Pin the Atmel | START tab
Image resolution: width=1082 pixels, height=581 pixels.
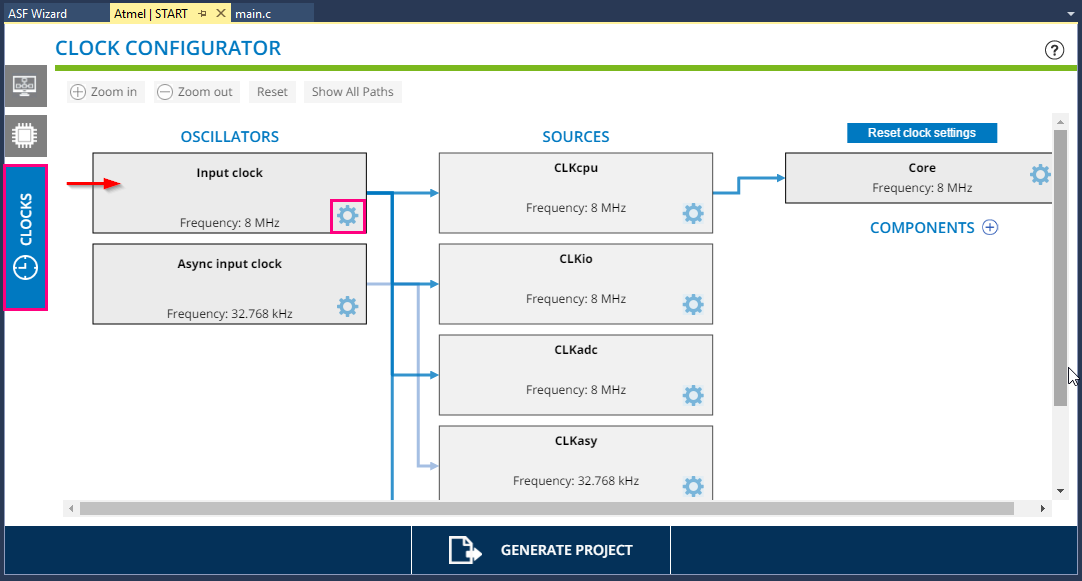[202, 13]
